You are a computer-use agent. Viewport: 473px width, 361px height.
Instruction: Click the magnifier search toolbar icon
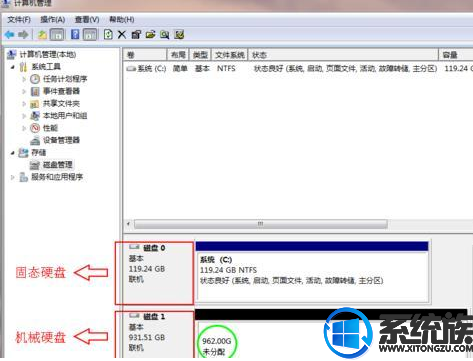click(x=165, y=34)
